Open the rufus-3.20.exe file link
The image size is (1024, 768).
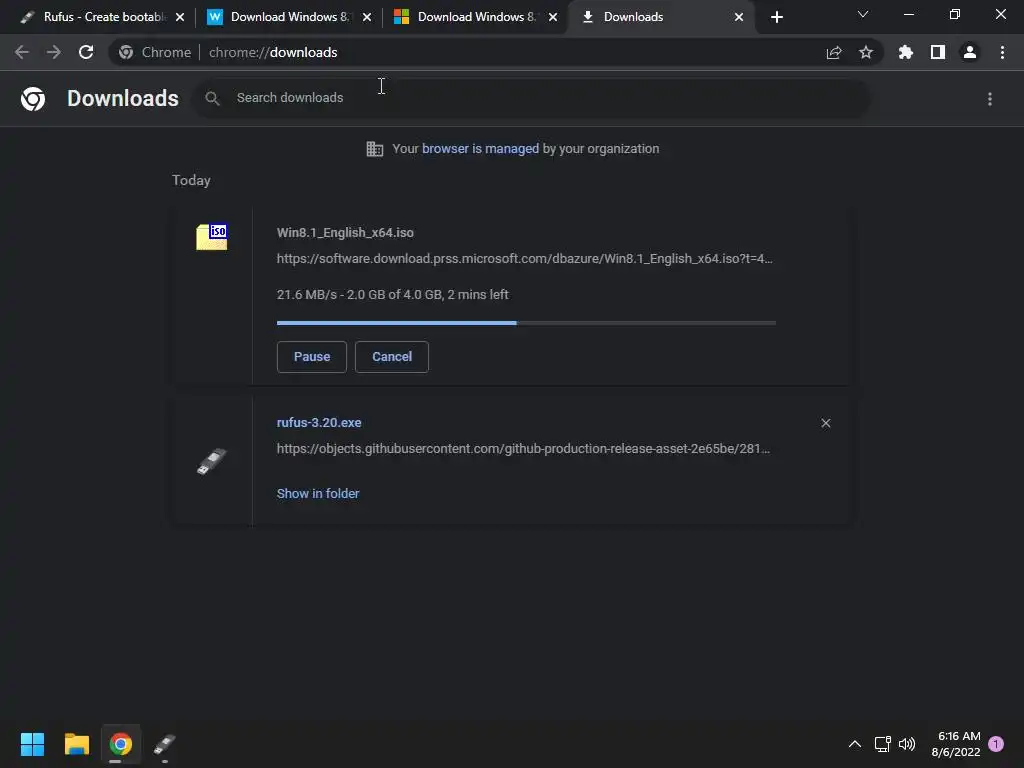tap(319, 423)
